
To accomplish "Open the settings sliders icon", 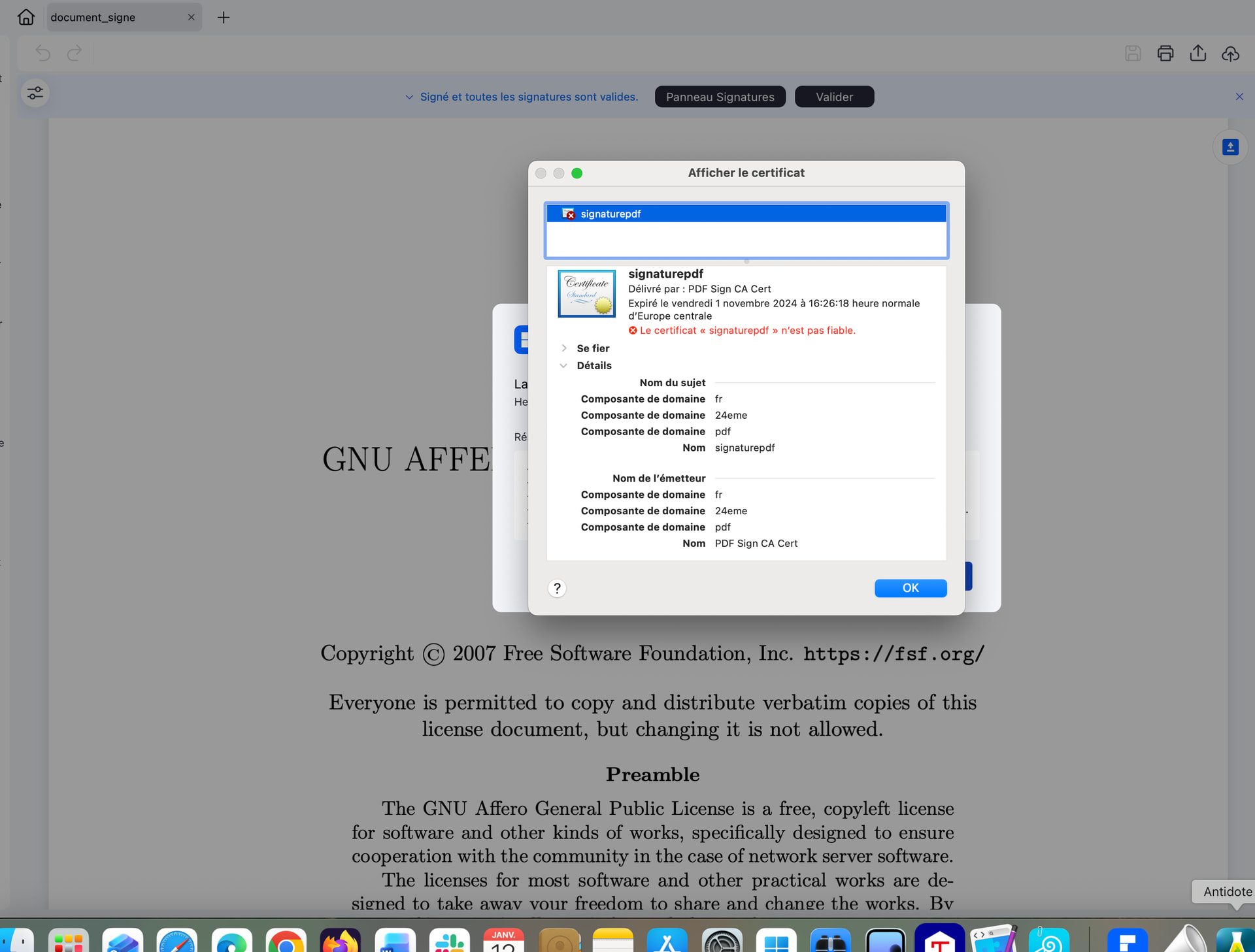I will (x=35, y=93).
